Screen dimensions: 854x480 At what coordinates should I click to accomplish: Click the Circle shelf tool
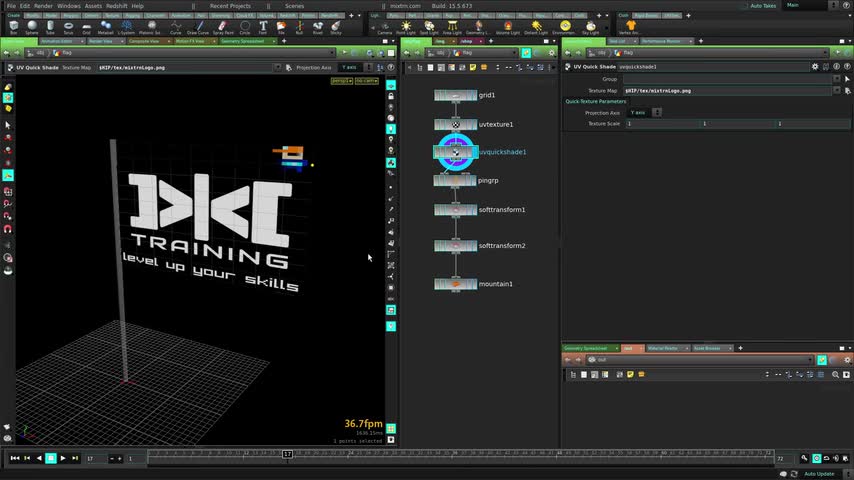245,27
